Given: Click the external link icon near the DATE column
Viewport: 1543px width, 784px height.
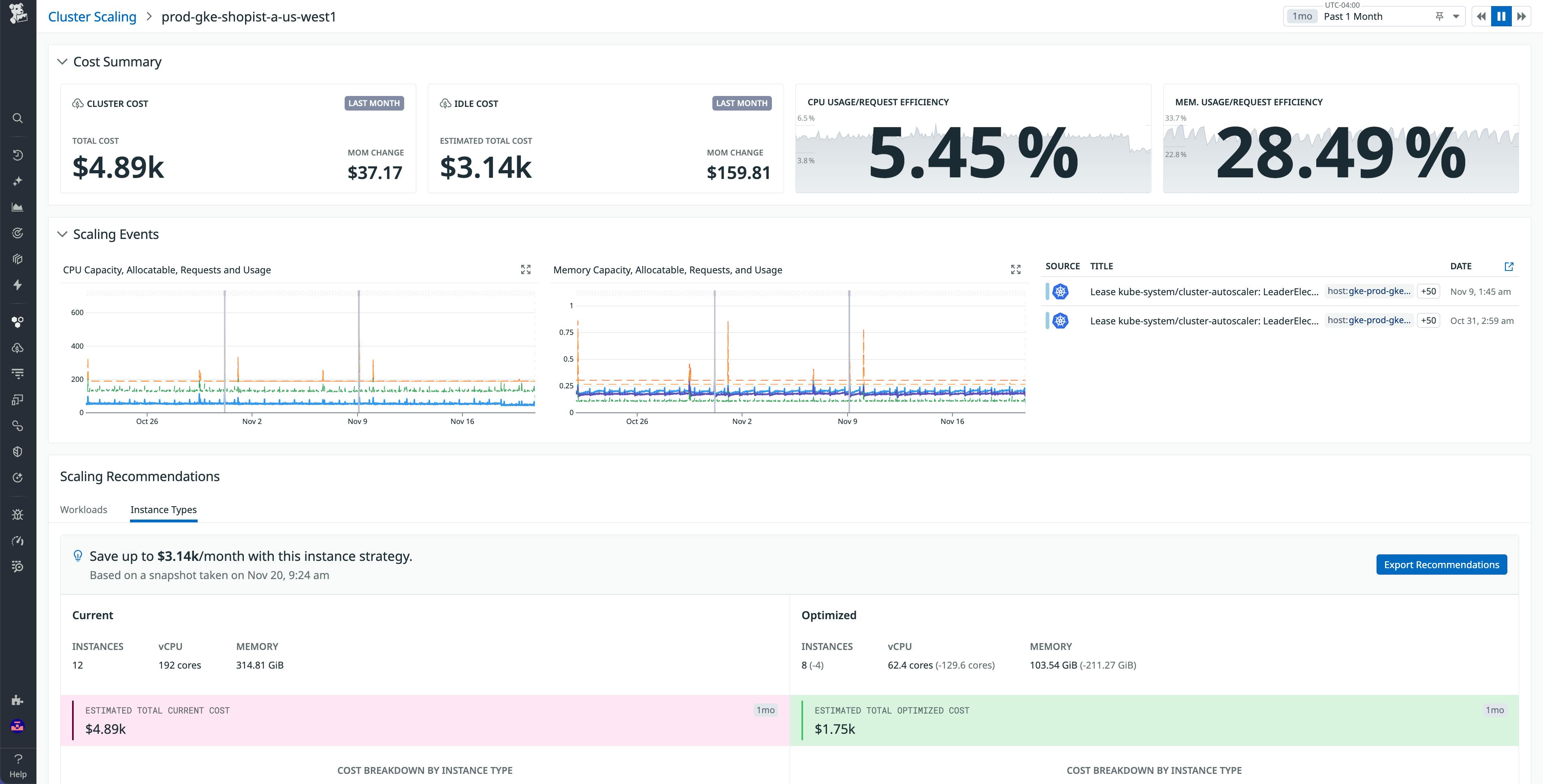Looking at the screenshot, I should tap(1509, 266).
